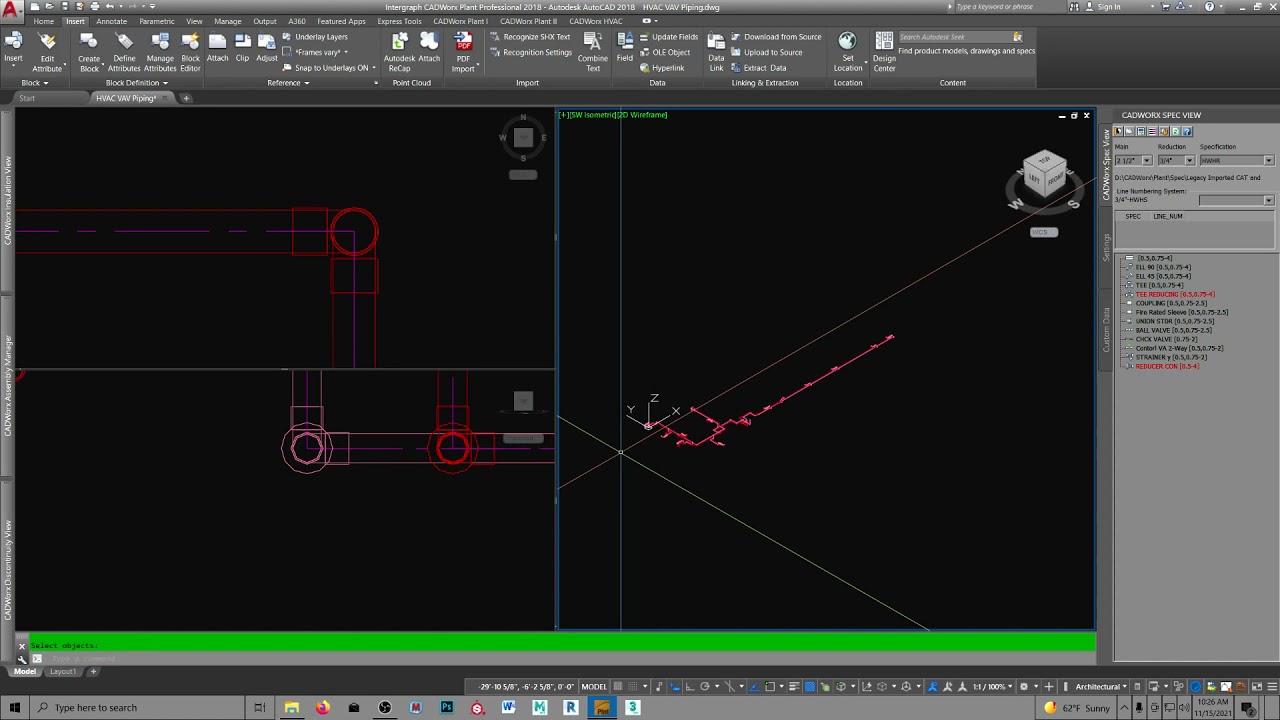Image resolution: width=1280 pixels, height=720 pixels.
Task: Expand the Reference panel flyout
Action: coord(288,83)
